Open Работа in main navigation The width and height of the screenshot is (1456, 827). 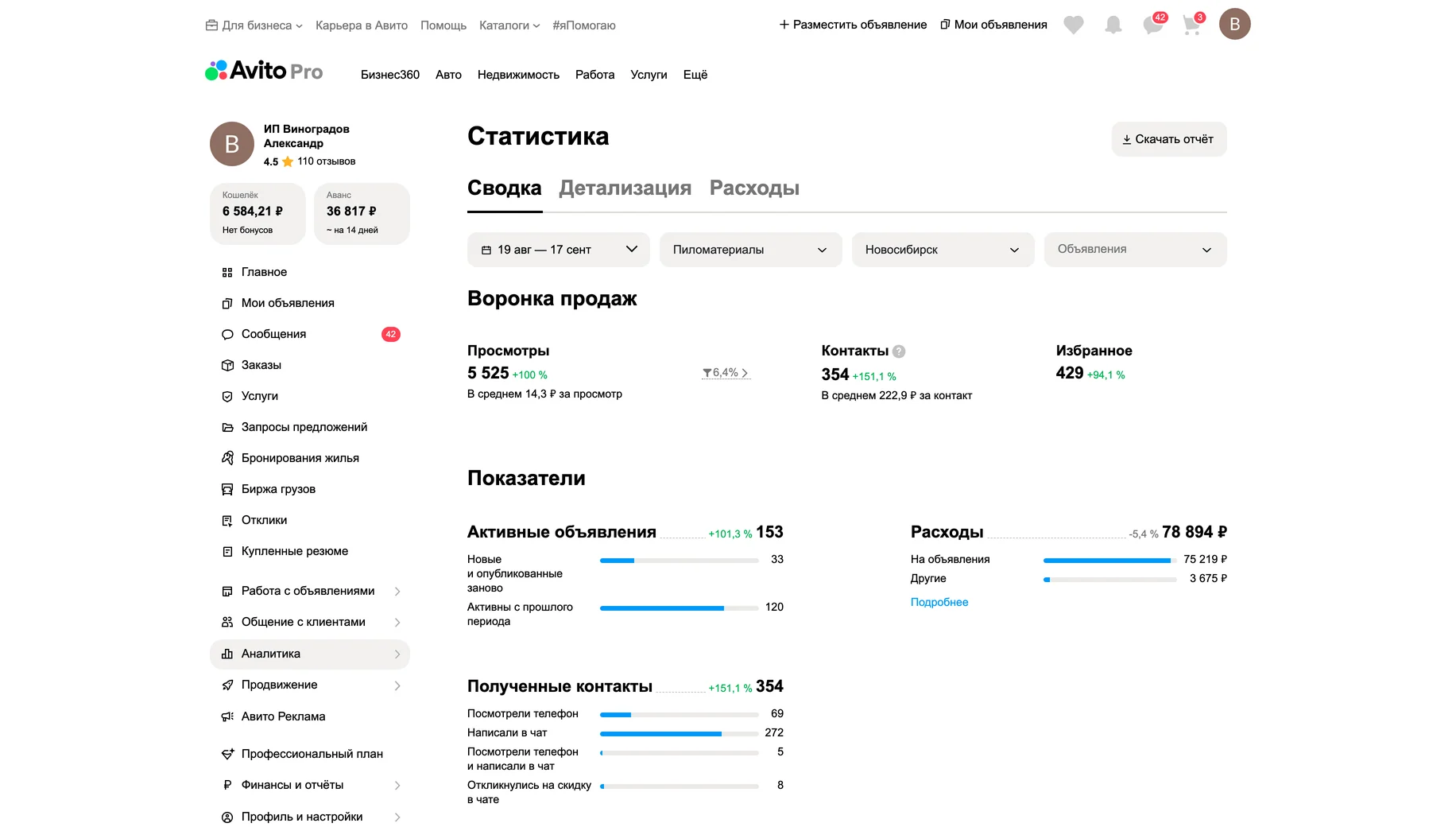tap(594, 75)
